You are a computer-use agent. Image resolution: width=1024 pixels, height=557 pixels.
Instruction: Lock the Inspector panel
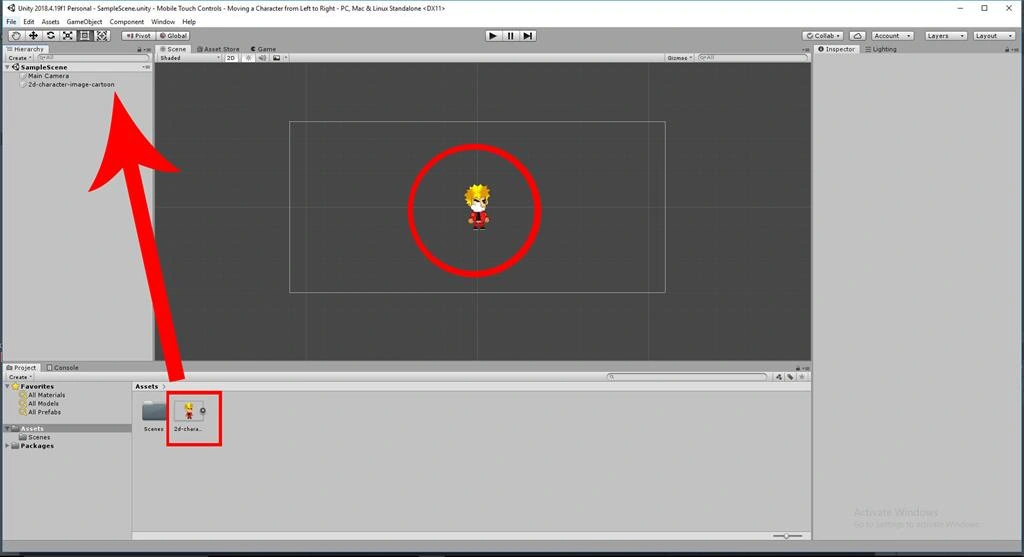tap(1007, 50)
